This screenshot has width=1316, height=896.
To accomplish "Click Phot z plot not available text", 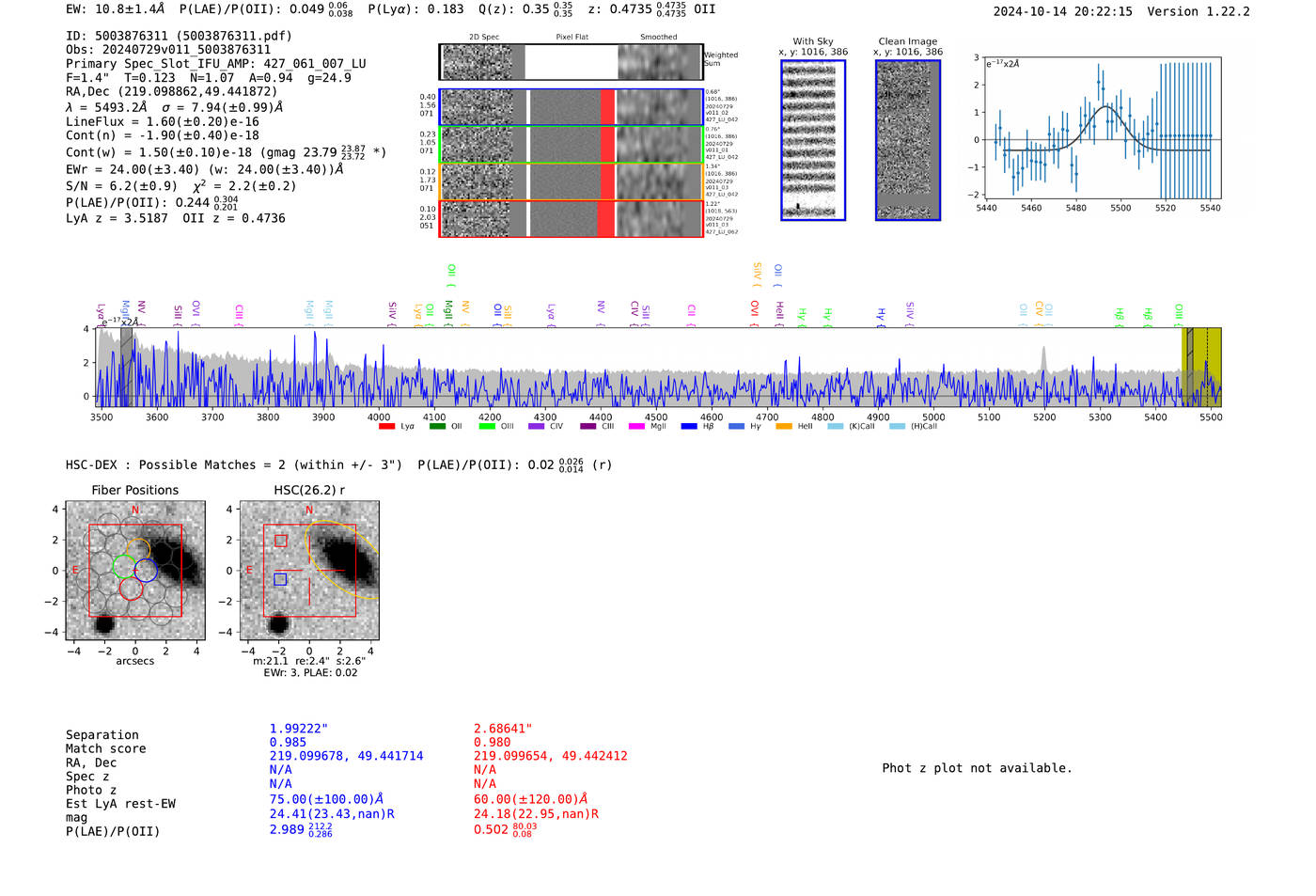I will pyautogui.click(x=977, y=768).
